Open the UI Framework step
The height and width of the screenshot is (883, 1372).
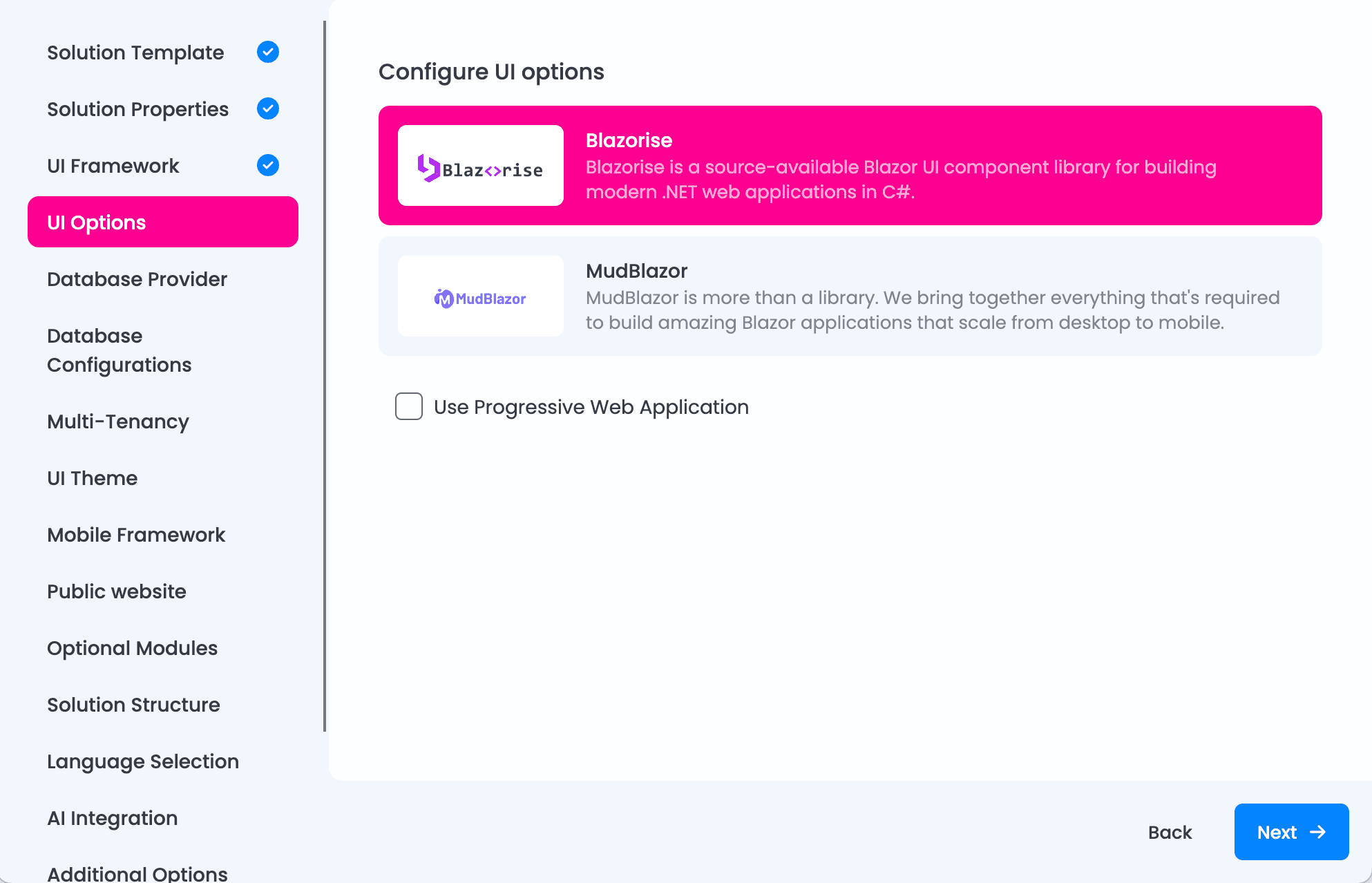163,166
